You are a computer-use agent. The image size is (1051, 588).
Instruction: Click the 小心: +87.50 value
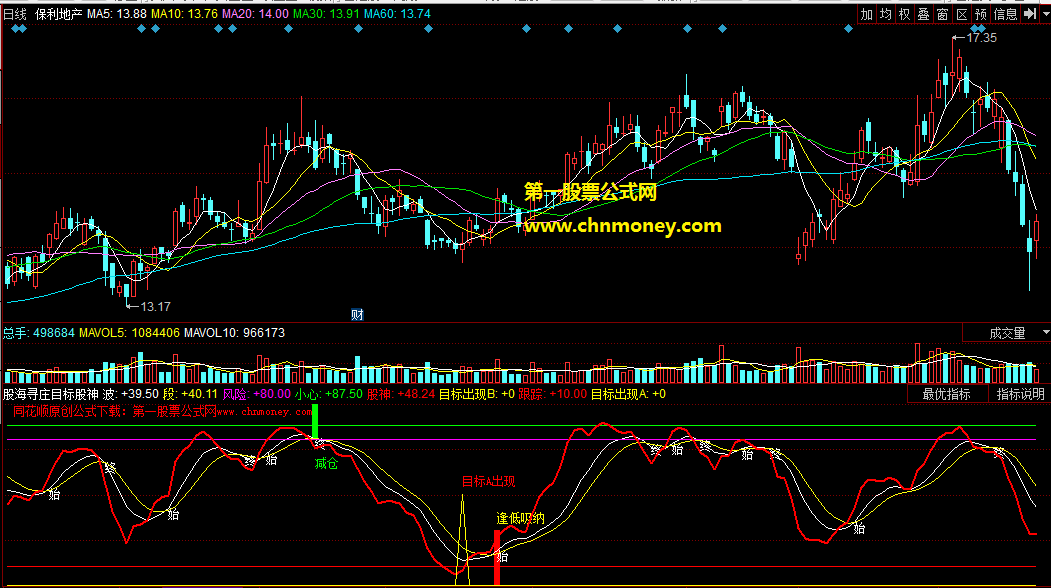[329, 394]
